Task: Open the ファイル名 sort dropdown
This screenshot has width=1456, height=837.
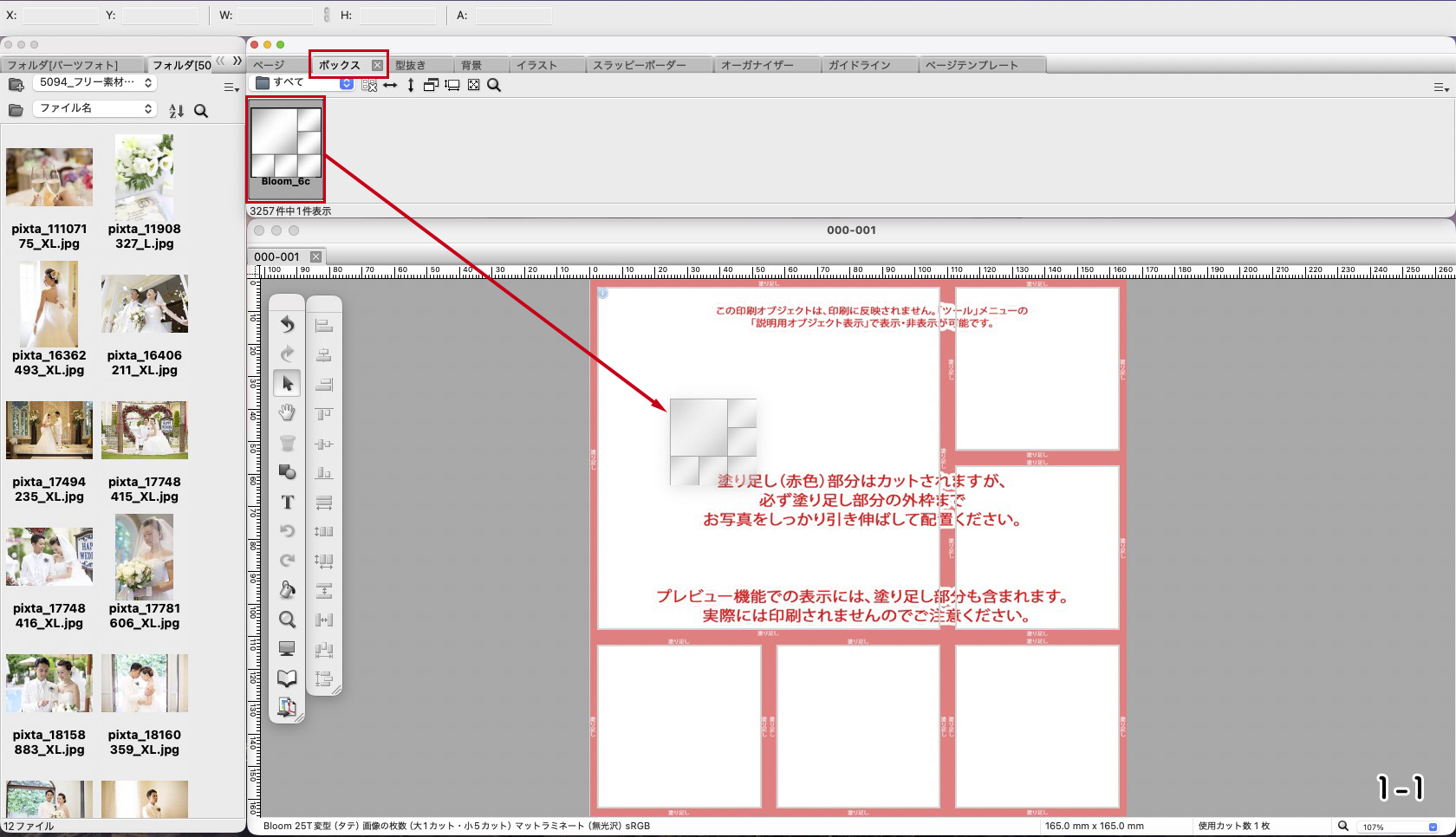Action: 95,108
